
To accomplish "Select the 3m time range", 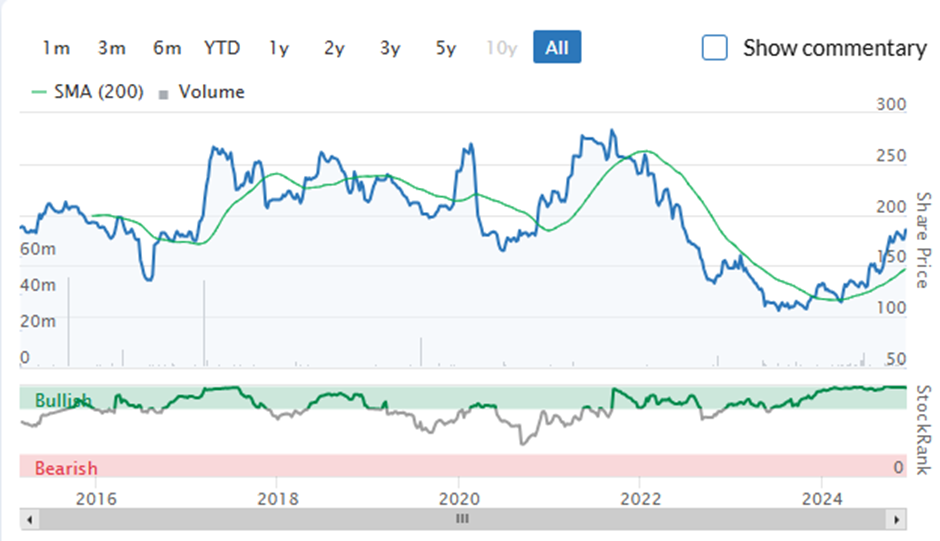I will (112, 47).
